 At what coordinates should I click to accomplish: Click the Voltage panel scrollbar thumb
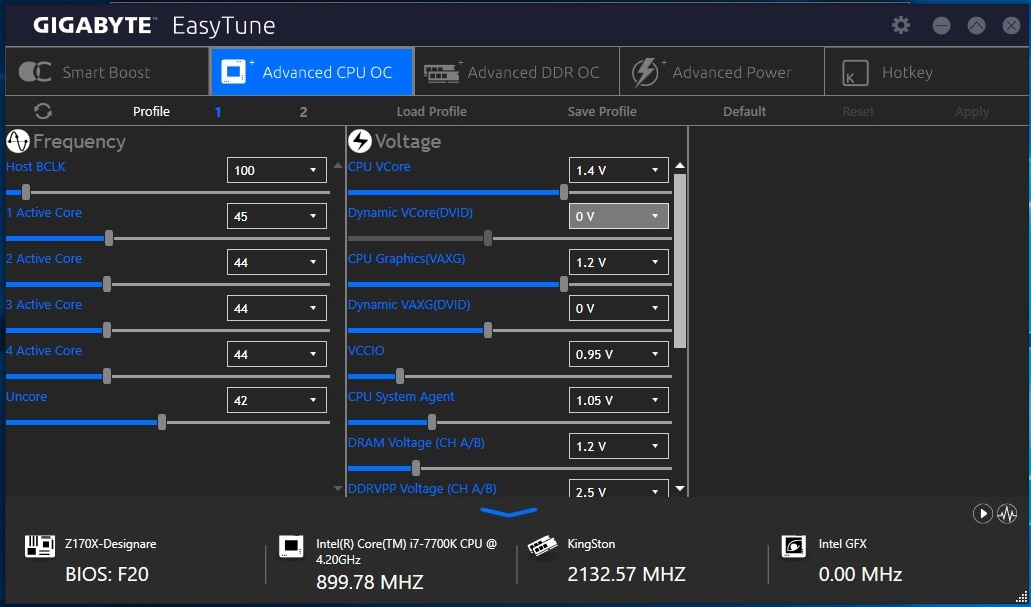(680, 260)
